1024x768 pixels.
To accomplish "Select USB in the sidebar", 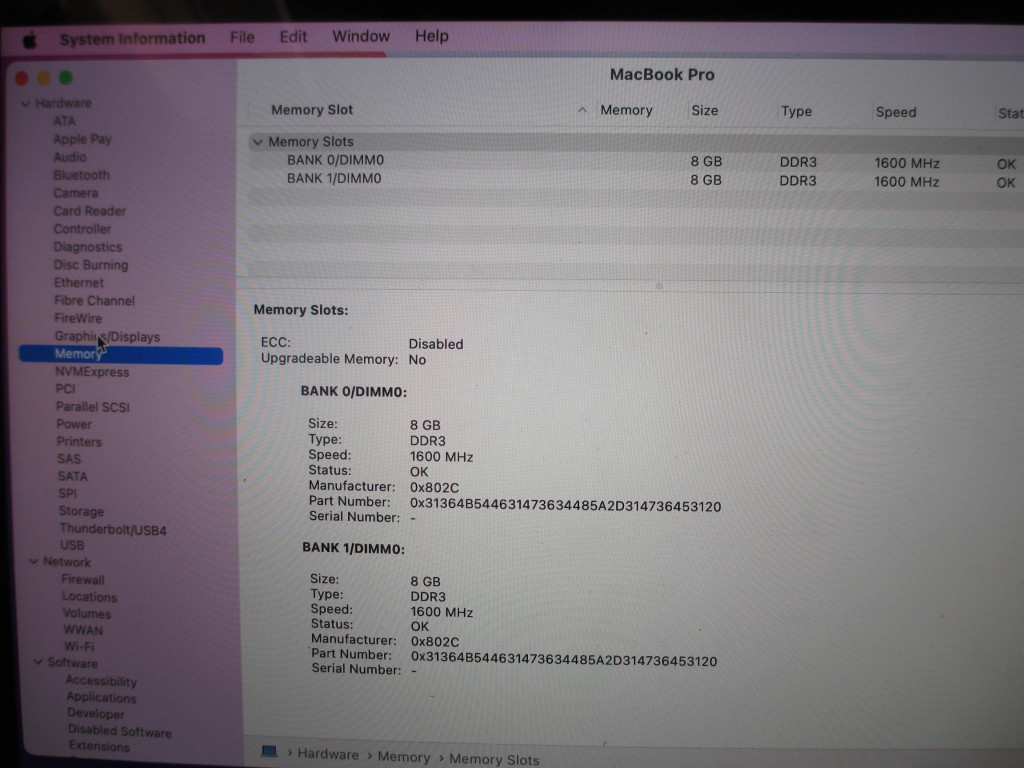I will tap(72, 546).
